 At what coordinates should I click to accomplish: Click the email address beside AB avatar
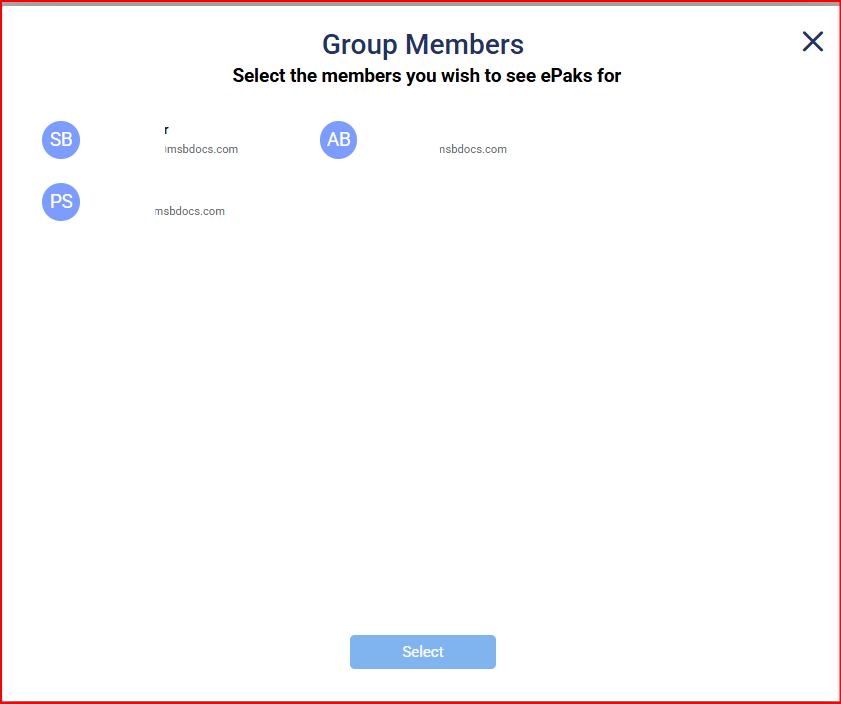click(x=472, y=150)
